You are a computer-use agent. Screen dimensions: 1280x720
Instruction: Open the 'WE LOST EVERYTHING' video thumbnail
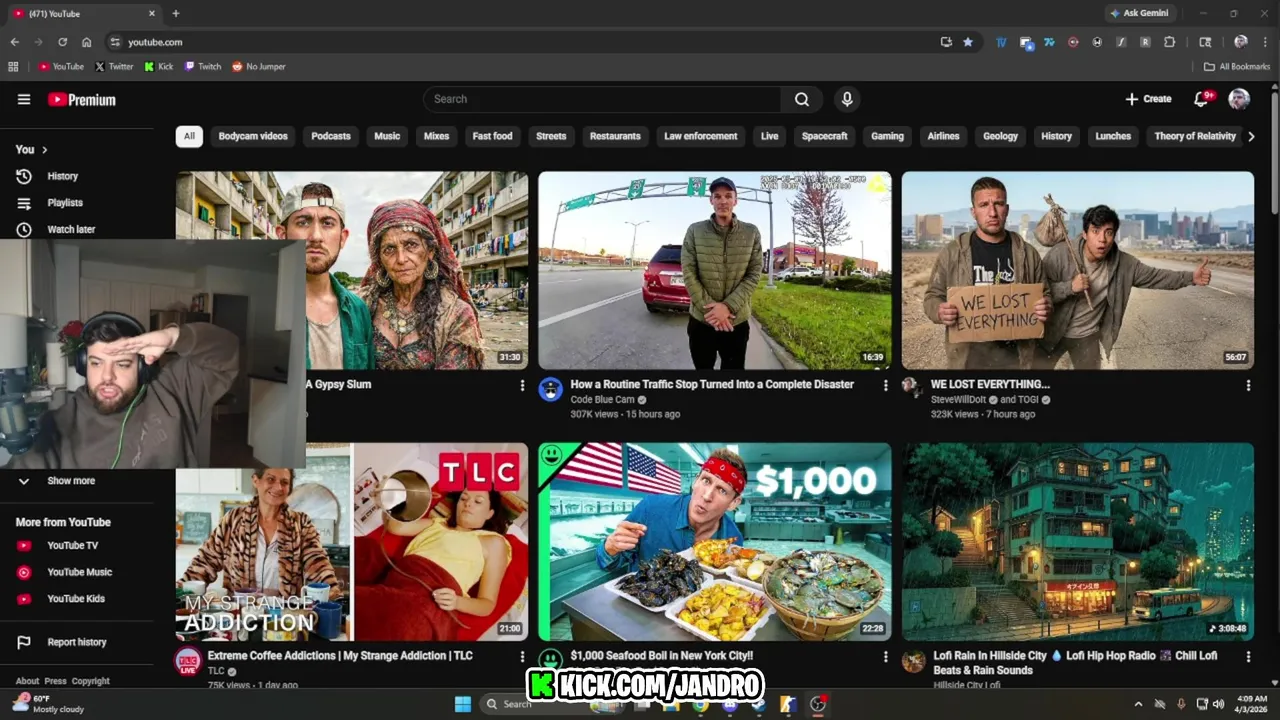pos(1078,271)
